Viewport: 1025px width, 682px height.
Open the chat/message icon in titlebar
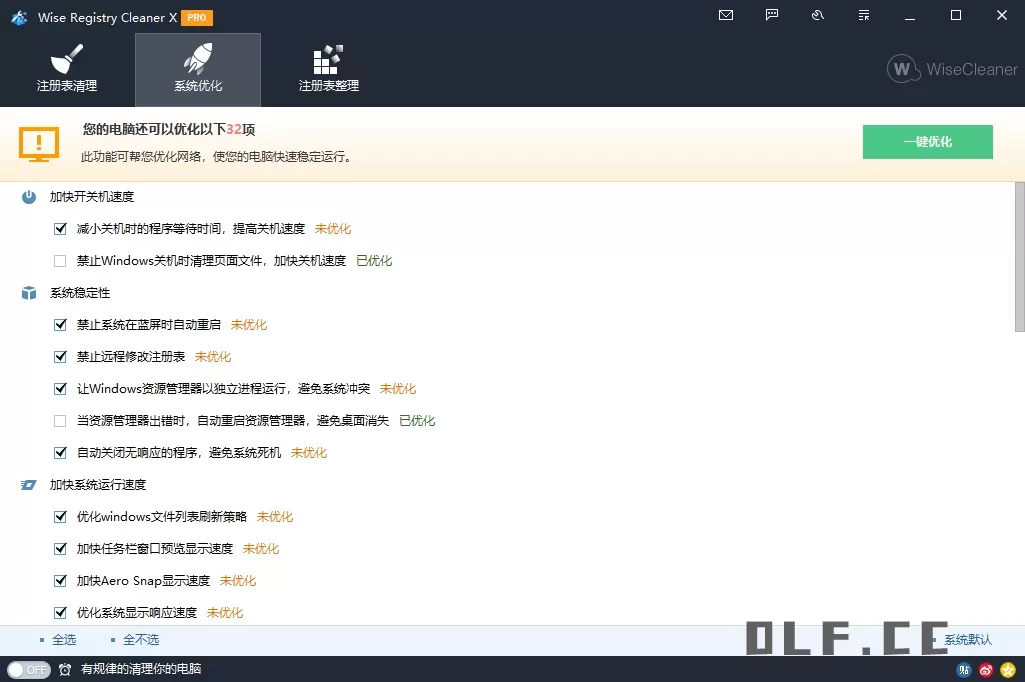[771, 15]
